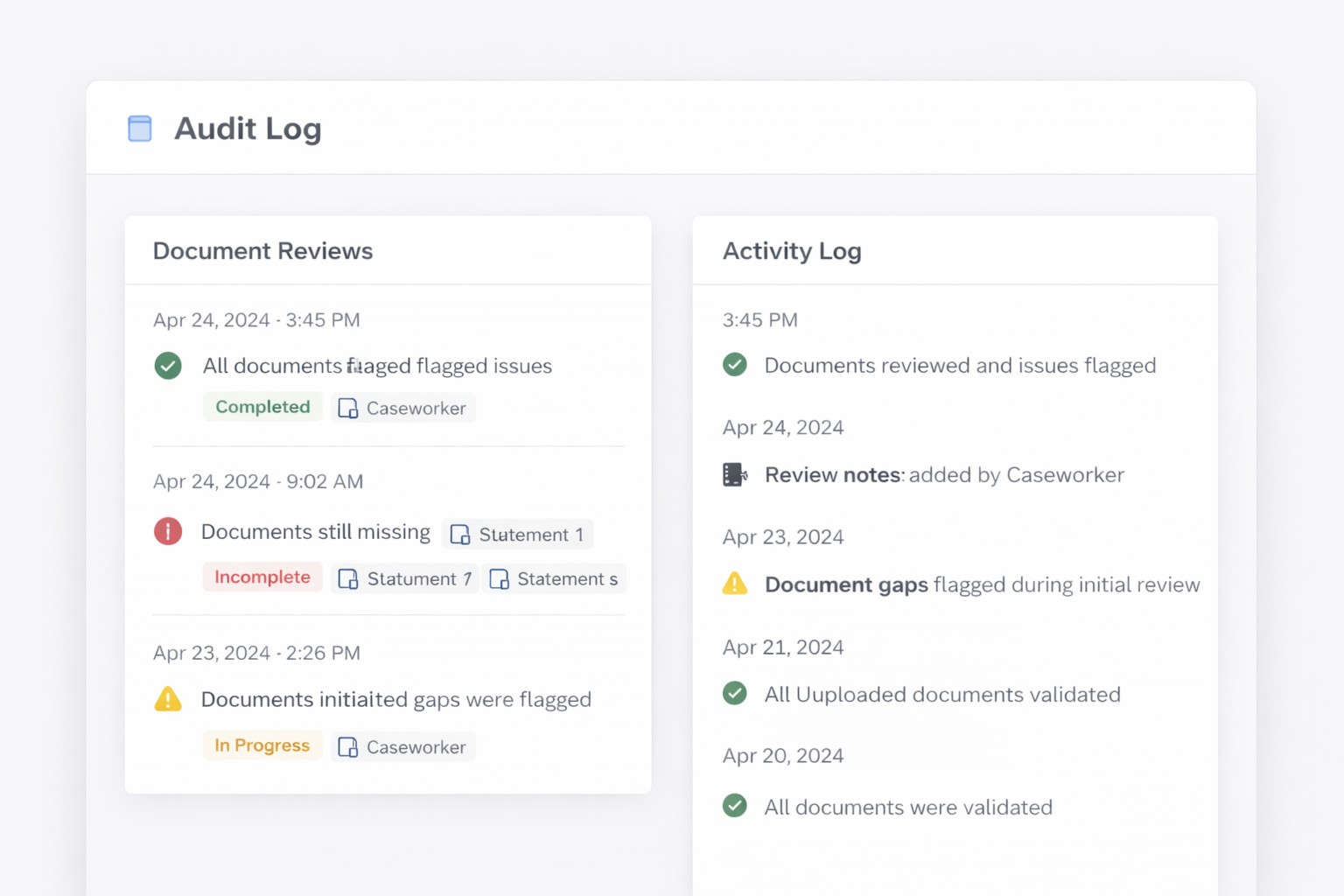Click the Document Reviews panel heading
This screenshot has height=896, width=1344.
(x=262, y=251)
